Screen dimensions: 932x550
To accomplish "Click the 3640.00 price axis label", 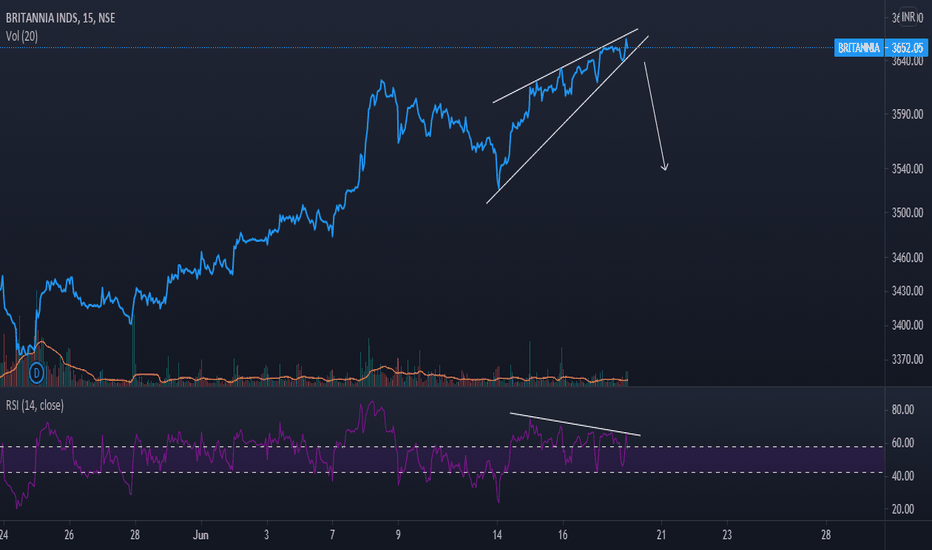I will coord(907,61).
